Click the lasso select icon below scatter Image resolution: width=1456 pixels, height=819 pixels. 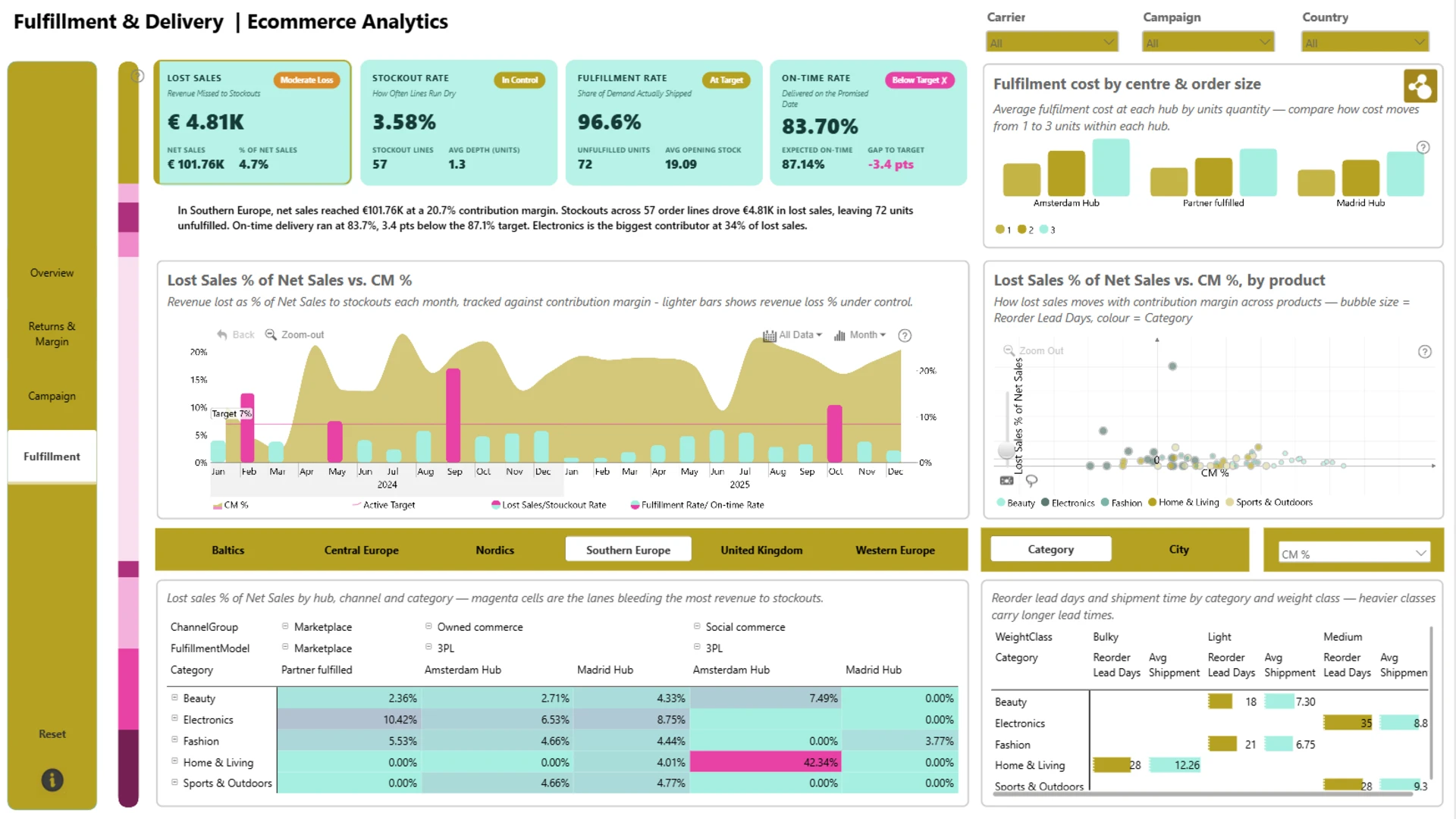[1031, 480]
